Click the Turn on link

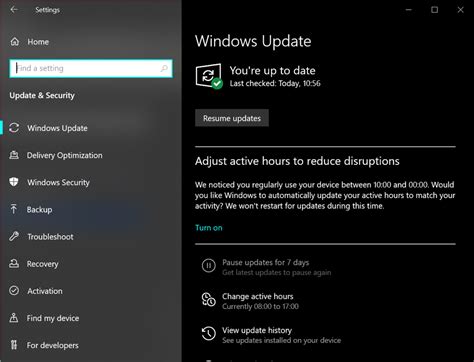209,228
